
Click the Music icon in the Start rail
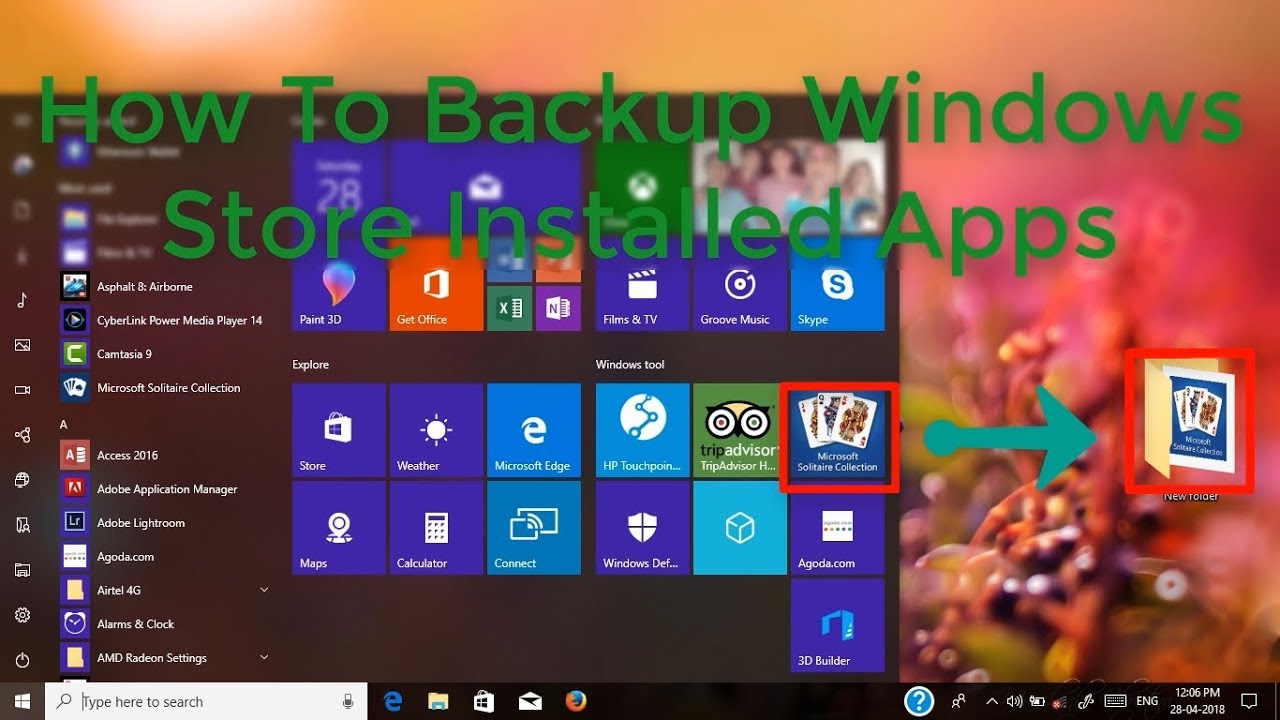pyautogui.click(x=22, y=300)
